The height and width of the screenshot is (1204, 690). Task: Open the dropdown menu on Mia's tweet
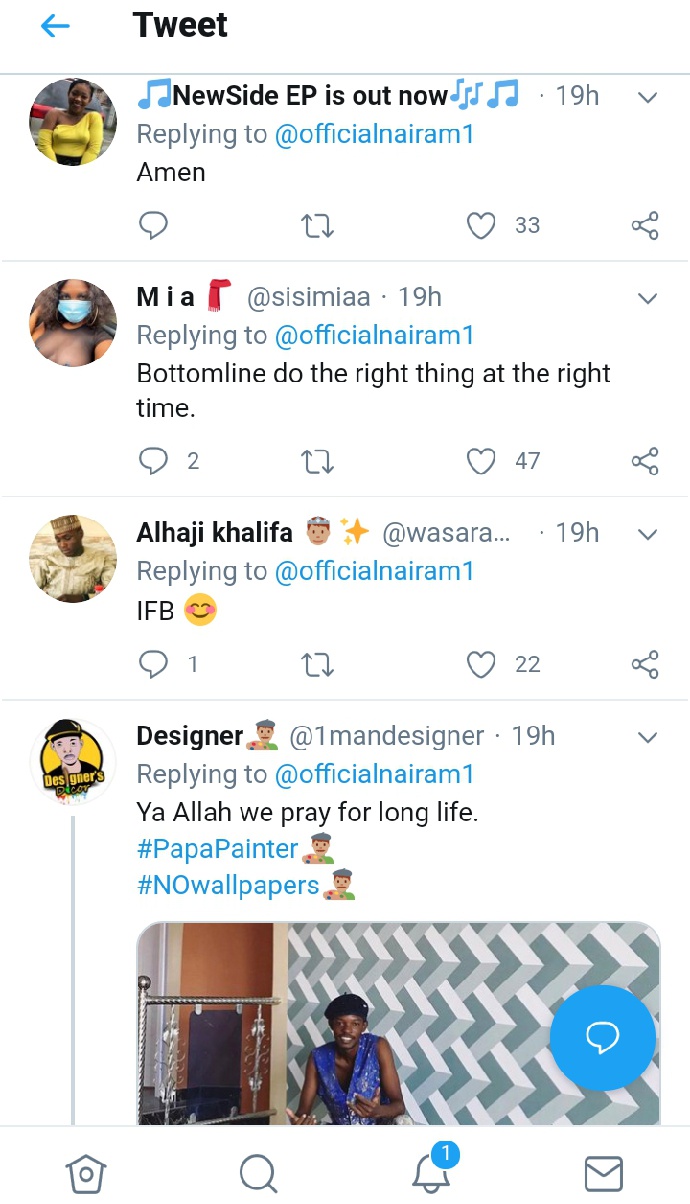pyautogui.click(x=647, y=298)
